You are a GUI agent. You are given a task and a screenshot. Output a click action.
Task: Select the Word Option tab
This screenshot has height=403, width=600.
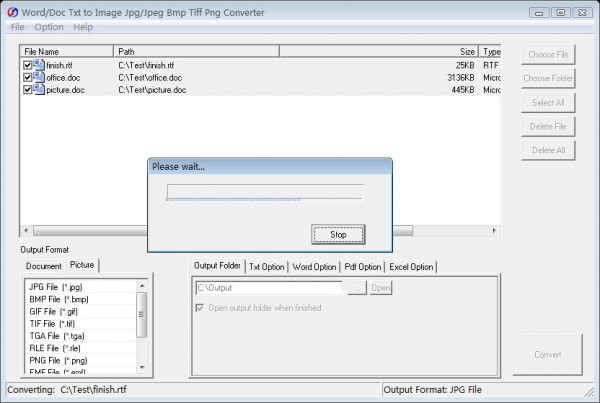(314, 267)
